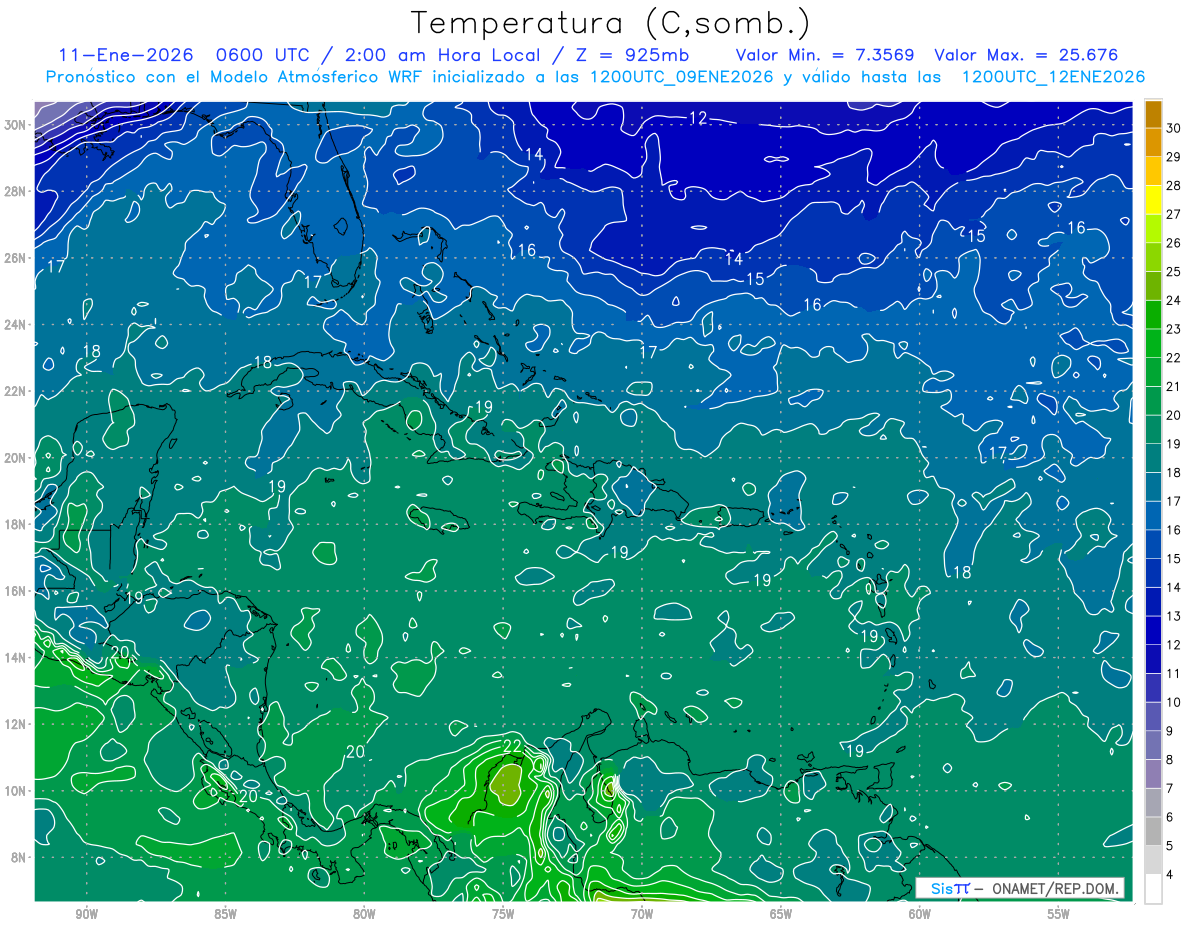
Task: Click the "20N" latitude axis label
Action: coord(15,458)
